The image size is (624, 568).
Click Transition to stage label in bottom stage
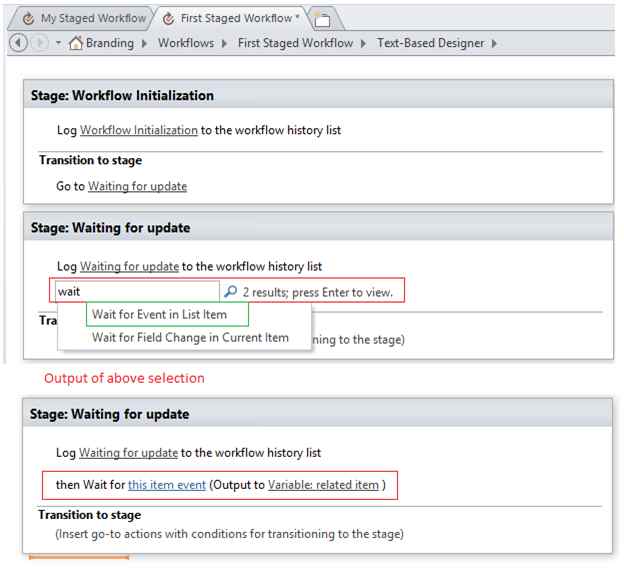[90, 515]
